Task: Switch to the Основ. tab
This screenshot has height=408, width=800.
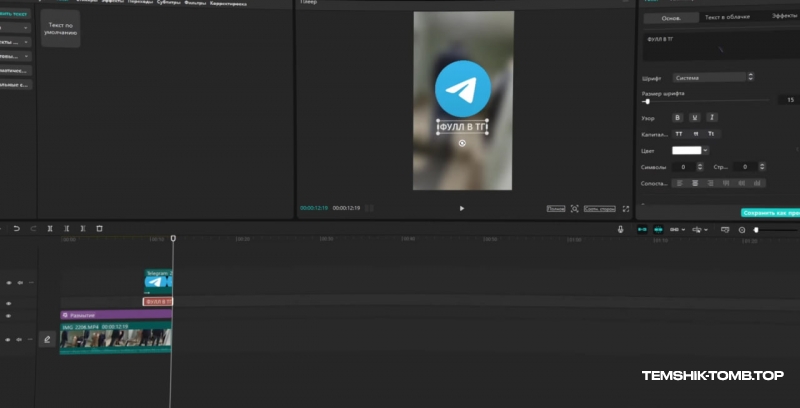Action: [671, 18]
